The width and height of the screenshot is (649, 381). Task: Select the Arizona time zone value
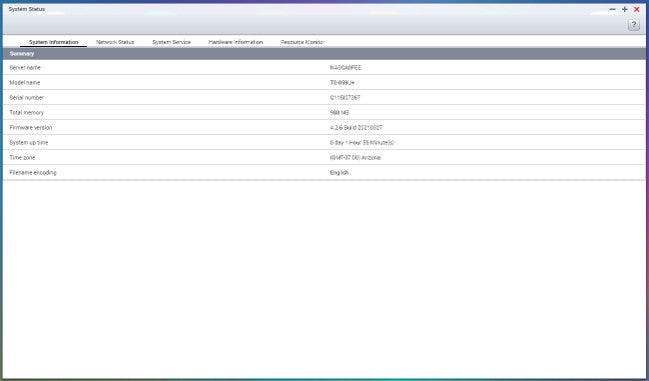pos(355,158)
